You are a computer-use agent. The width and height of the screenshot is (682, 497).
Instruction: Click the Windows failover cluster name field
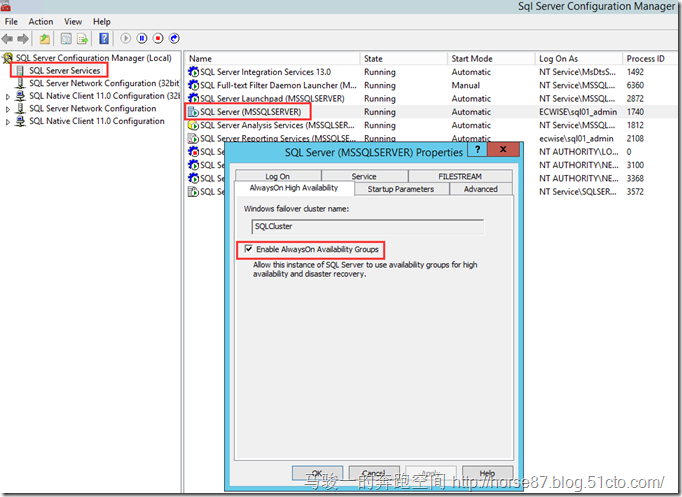click(x=368, y=227)
